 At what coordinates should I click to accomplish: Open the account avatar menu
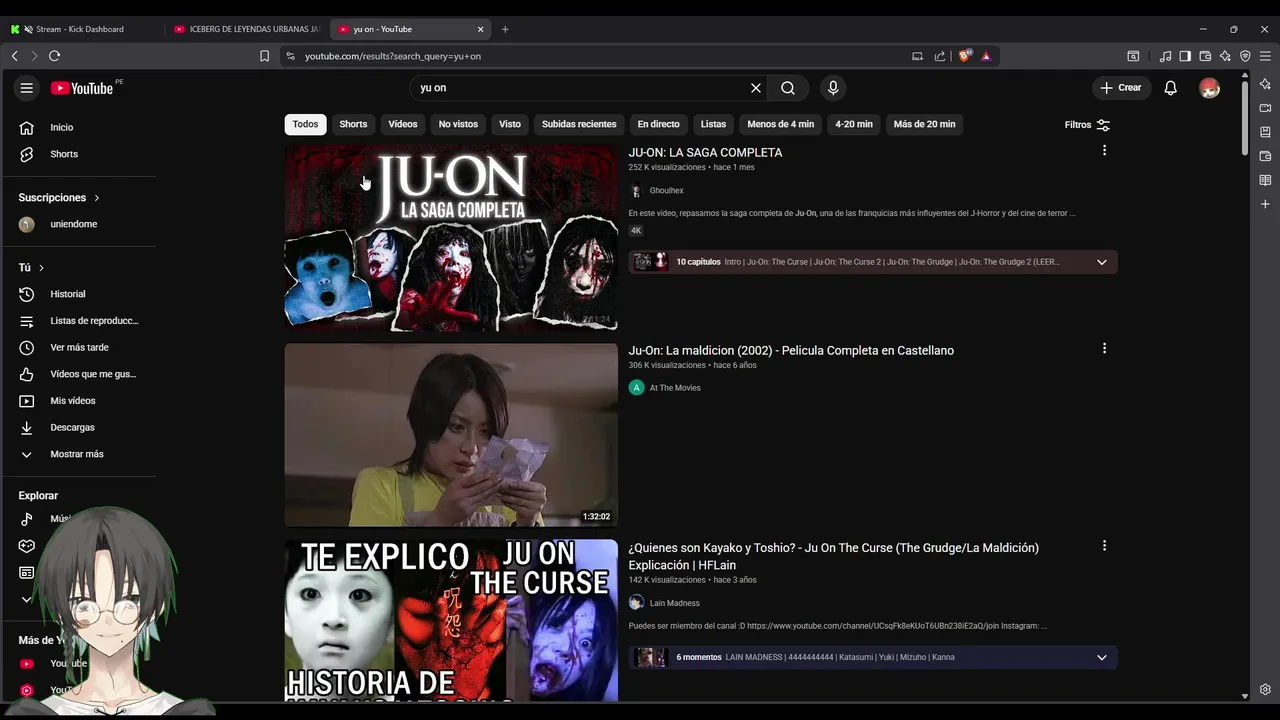(1210, 88)
